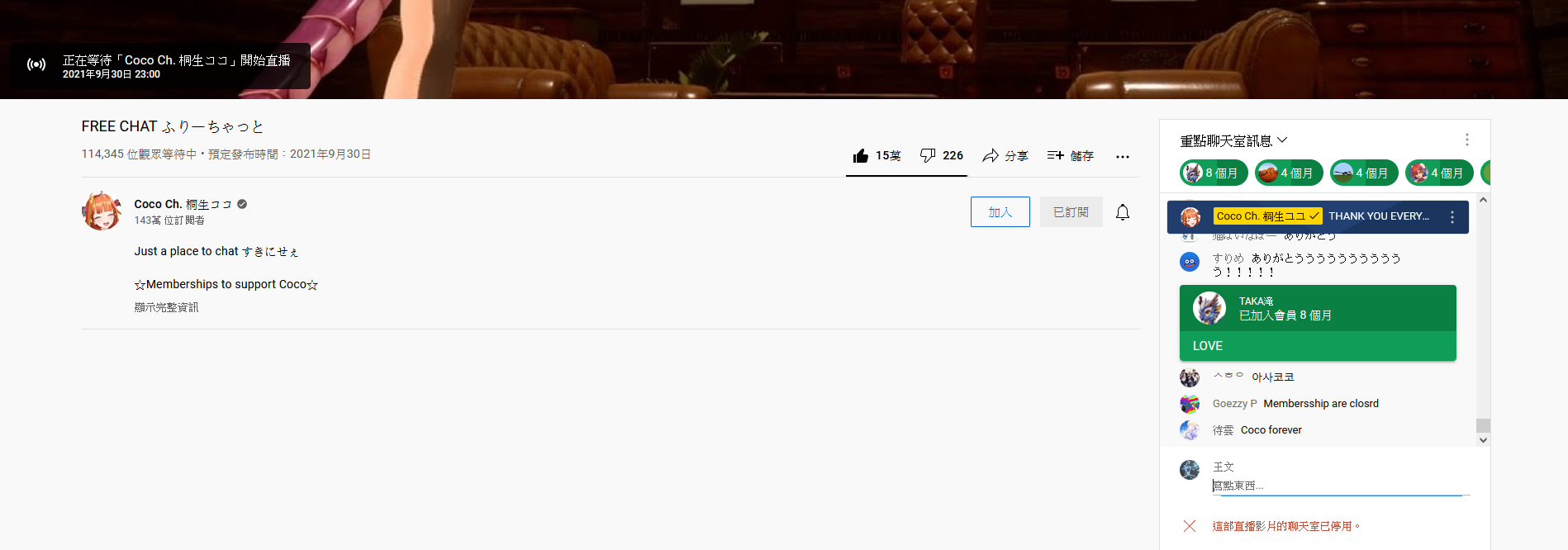This screenshot has width=1568, height=550.
Task: Open the video's three-dot more actions menu
Action: pos(1122,156)
